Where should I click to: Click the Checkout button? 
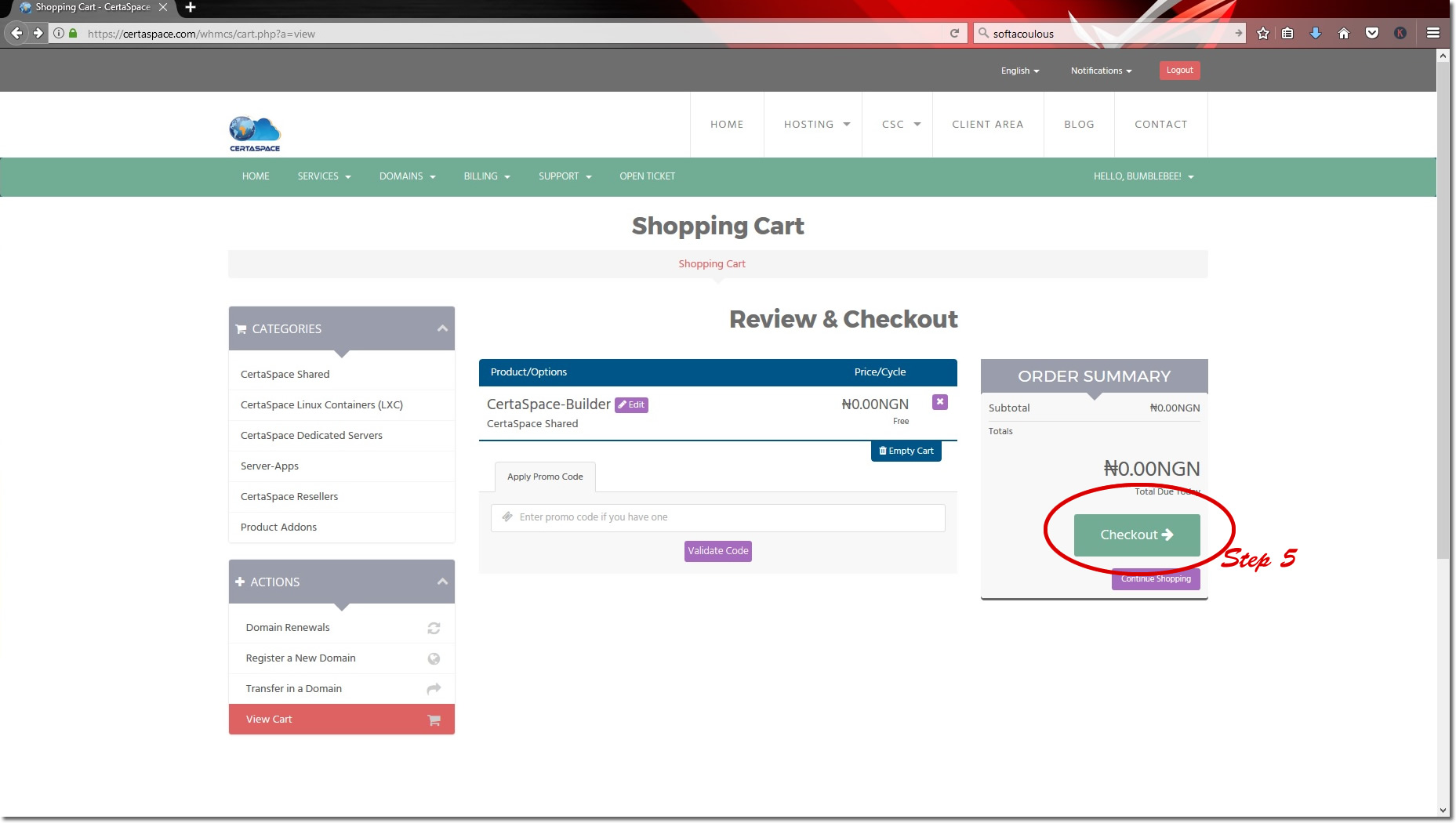coord(1137,535)
